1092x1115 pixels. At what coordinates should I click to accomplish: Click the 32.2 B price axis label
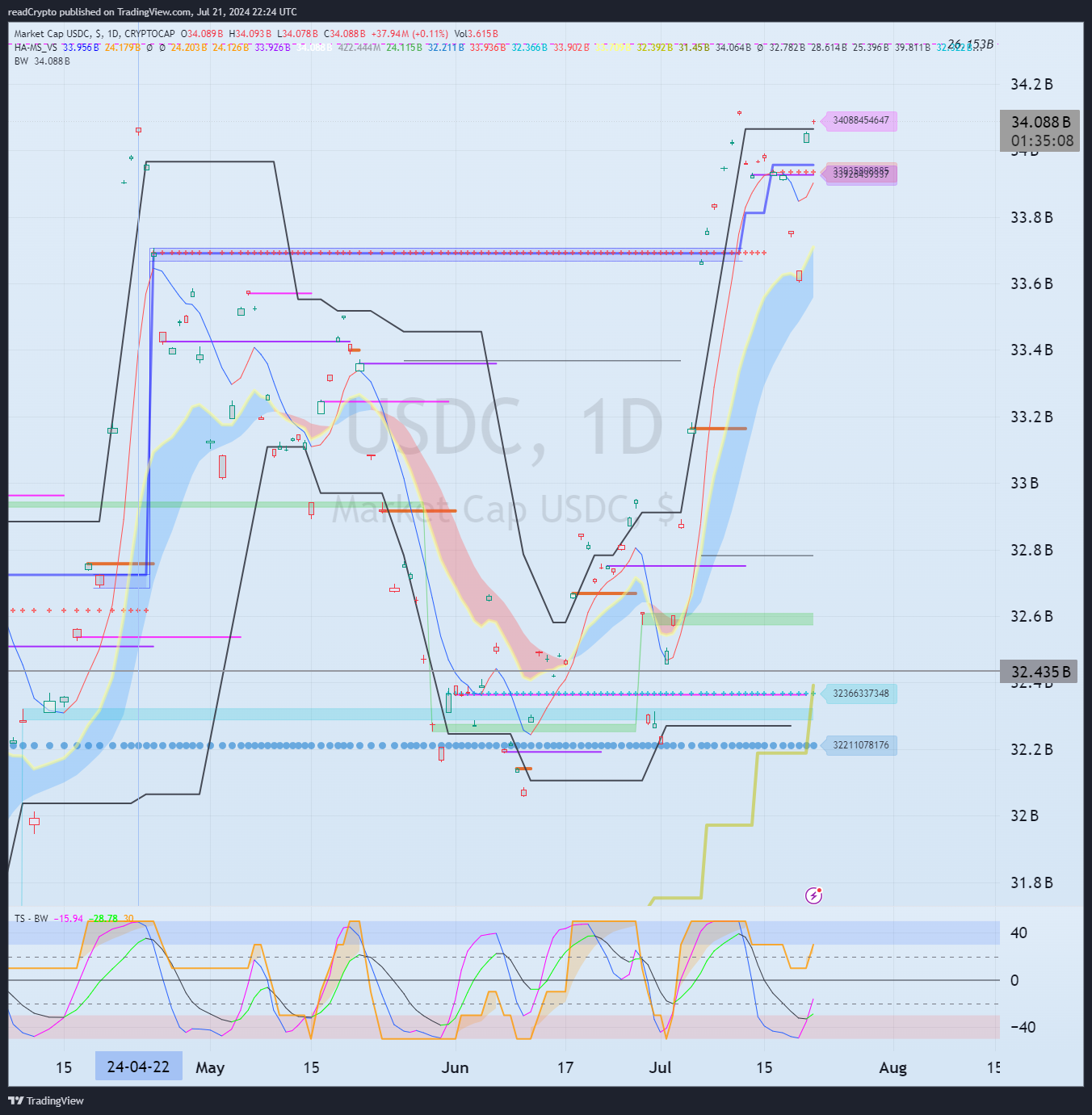(x=1031, y=750)
